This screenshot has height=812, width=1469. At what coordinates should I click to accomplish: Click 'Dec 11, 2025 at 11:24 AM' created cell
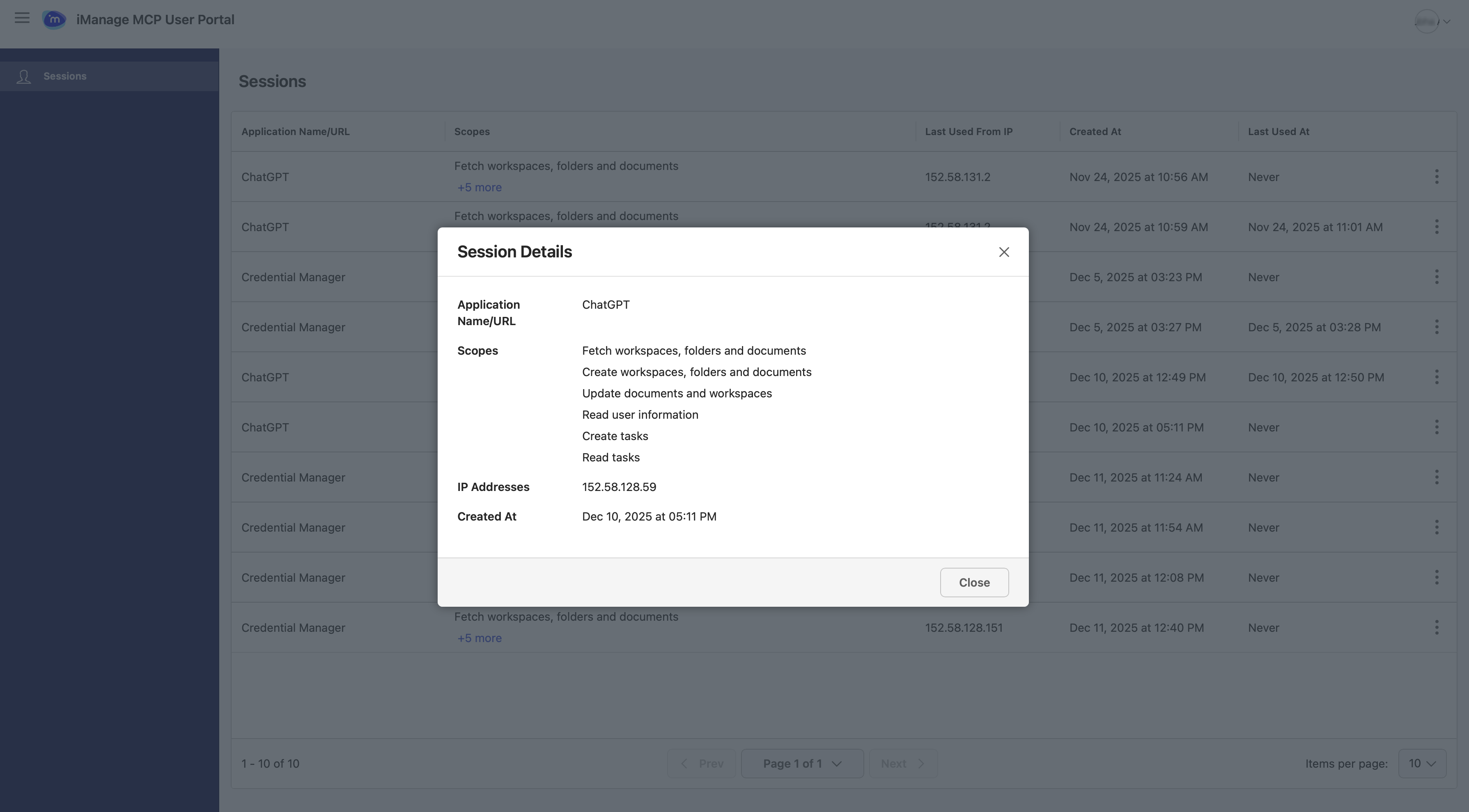pos(1135,477)
